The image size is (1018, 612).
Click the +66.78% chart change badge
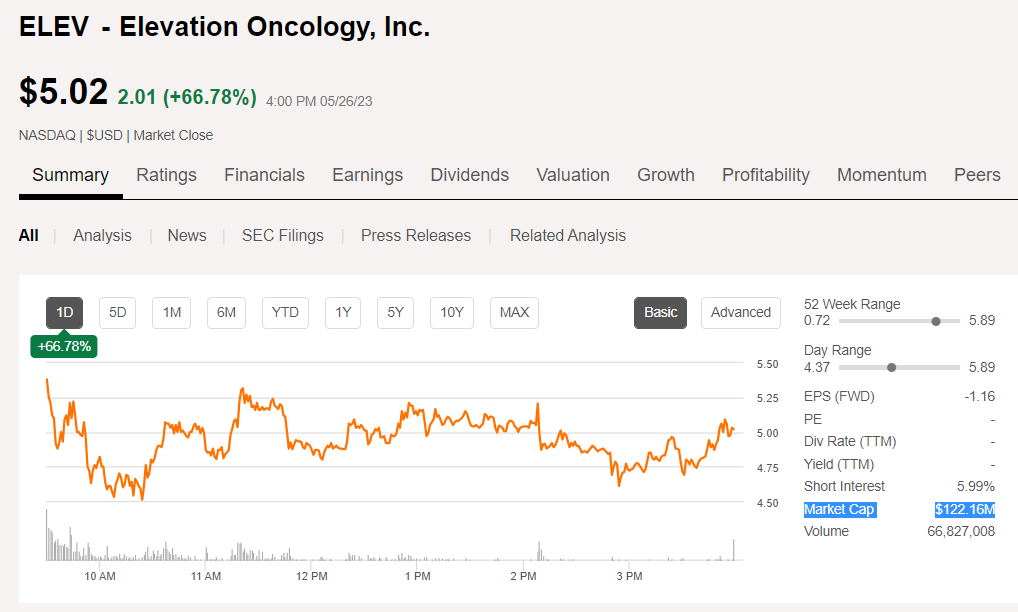[64, 346]
